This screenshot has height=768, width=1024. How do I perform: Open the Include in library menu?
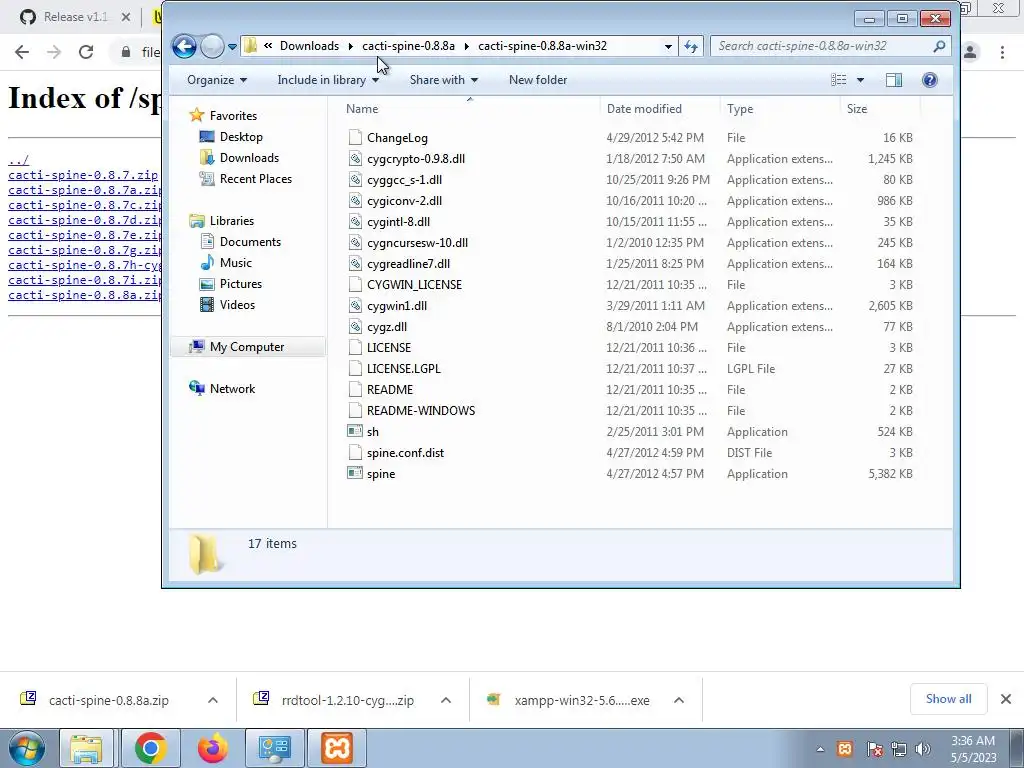tap(328, 80)
